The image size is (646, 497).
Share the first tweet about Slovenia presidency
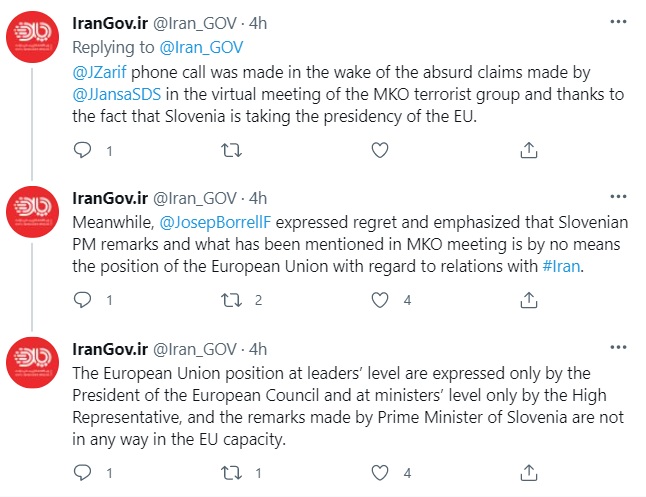tap(528, 151)
